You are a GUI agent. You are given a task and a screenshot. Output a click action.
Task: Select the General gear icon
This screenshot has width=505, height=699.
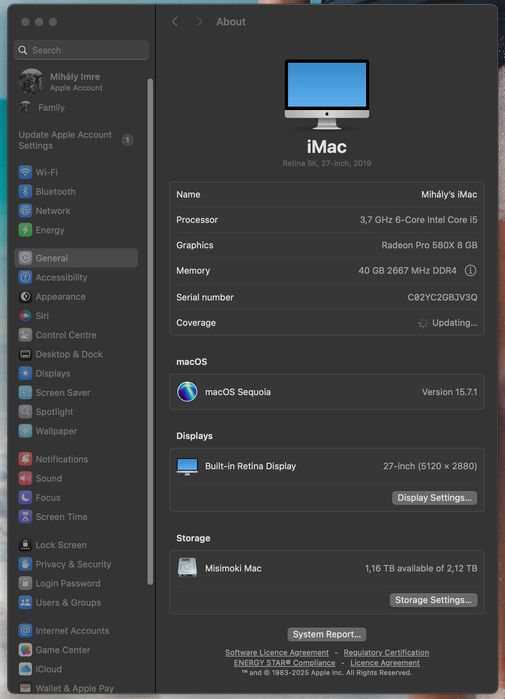(25, 258)
